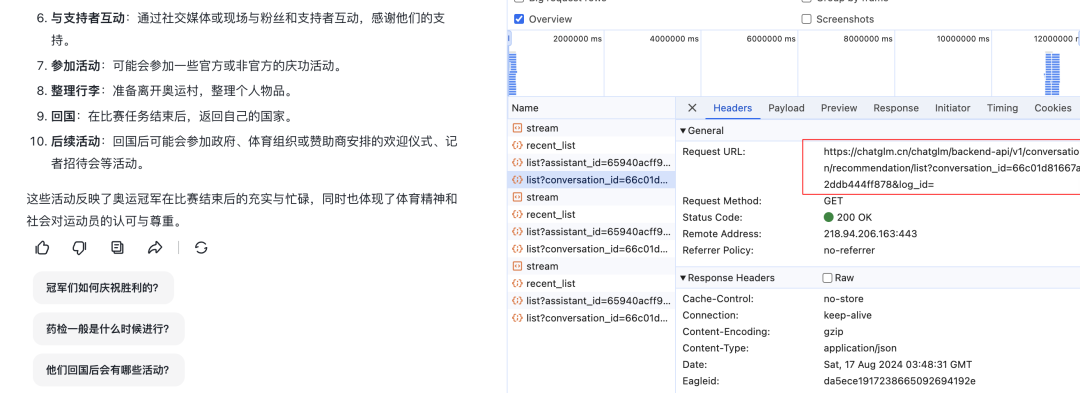Click the 10000000 ms marker in the overview timeline
Image resolution: width=1080 pixels, height=393 pixels.
[x=963, y=39]
